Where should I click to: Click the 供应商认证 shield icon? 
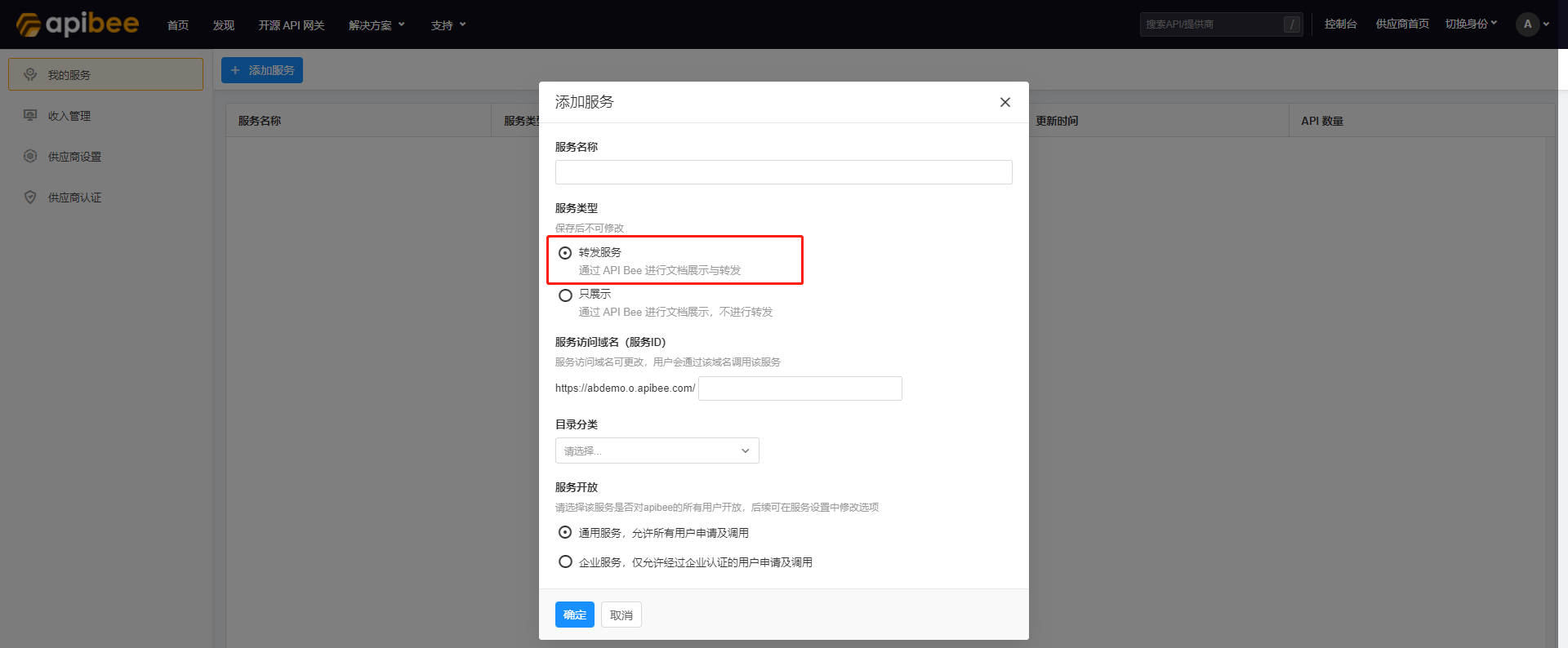tap(30, 197)
